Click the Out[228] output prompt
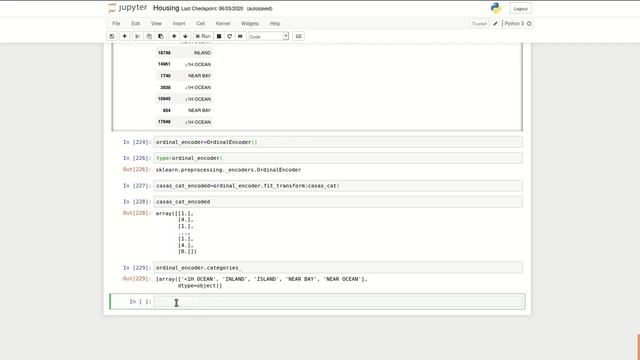The image size is (640, 360). click(x=137, y=213)
